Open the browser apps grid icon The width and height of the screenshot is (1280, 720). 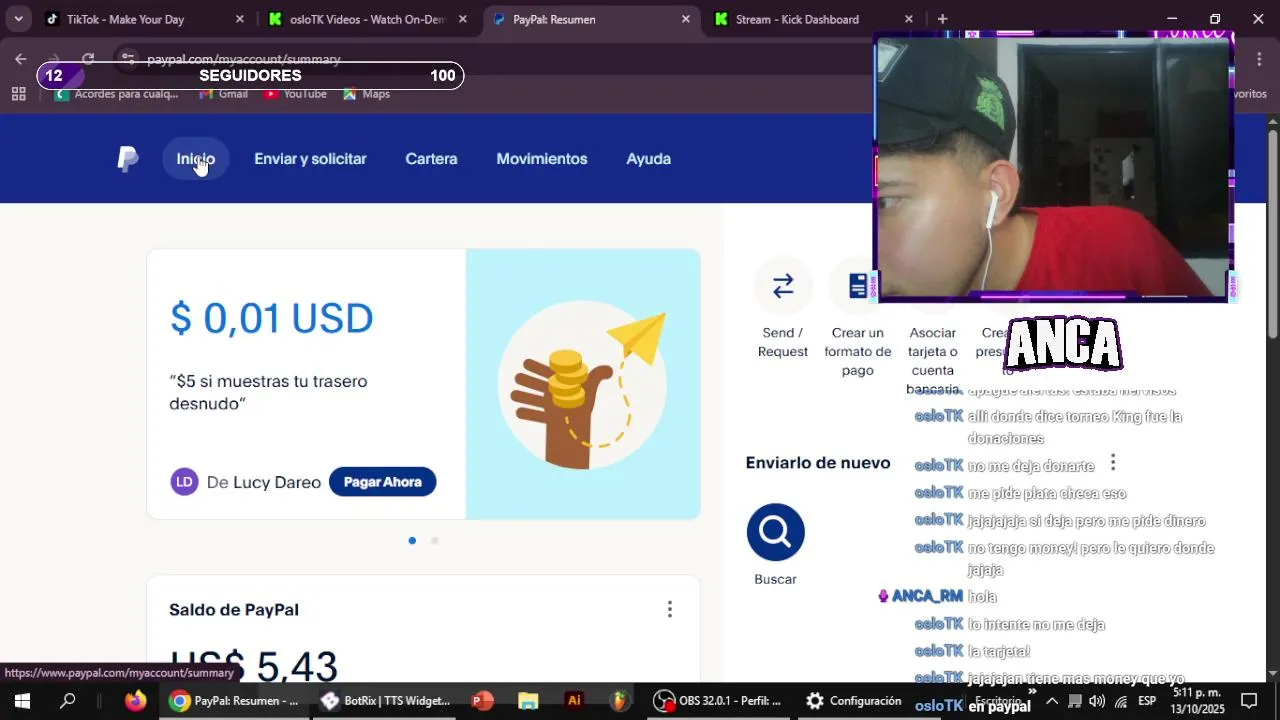pos(18,94)
